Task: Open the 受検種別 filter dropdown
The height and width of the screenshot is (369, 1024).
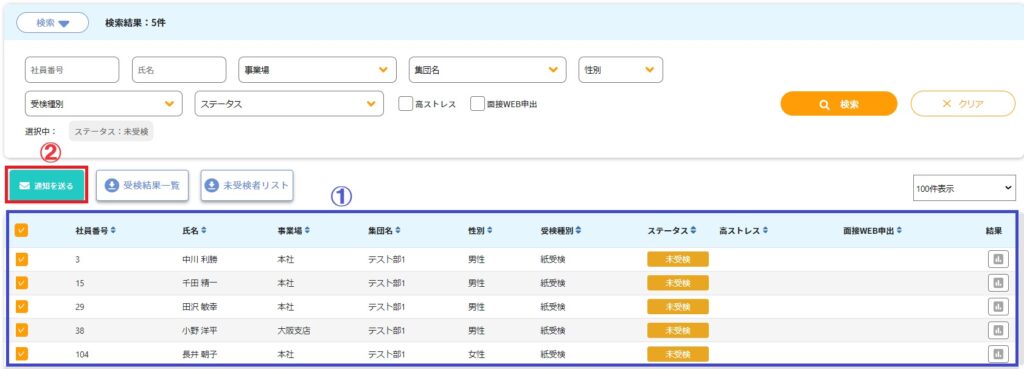Action: click(103, 104)
